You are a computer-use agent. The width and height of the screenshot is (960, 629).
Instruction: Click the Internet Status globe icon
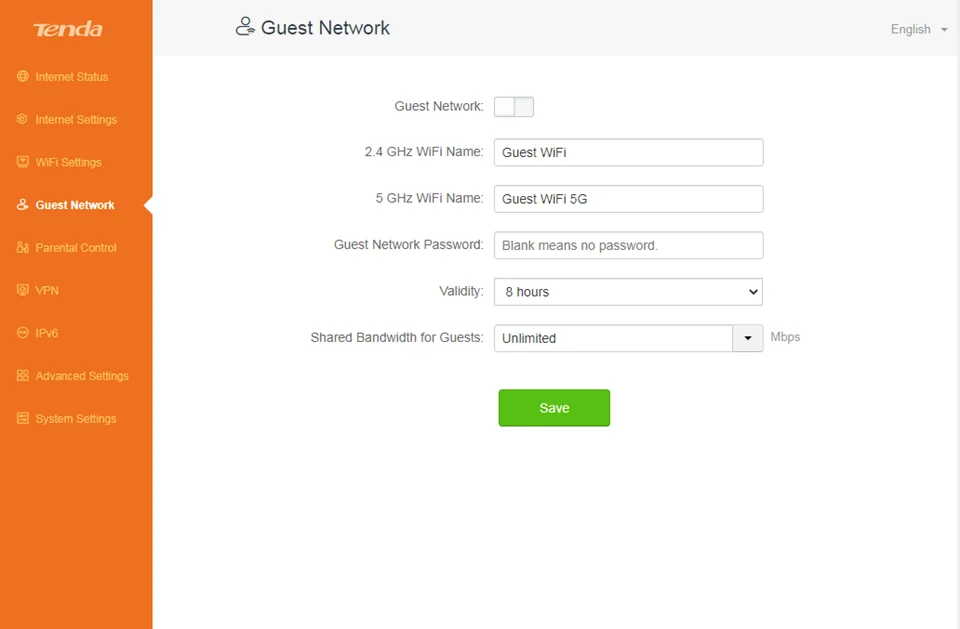tap(22, 77)
